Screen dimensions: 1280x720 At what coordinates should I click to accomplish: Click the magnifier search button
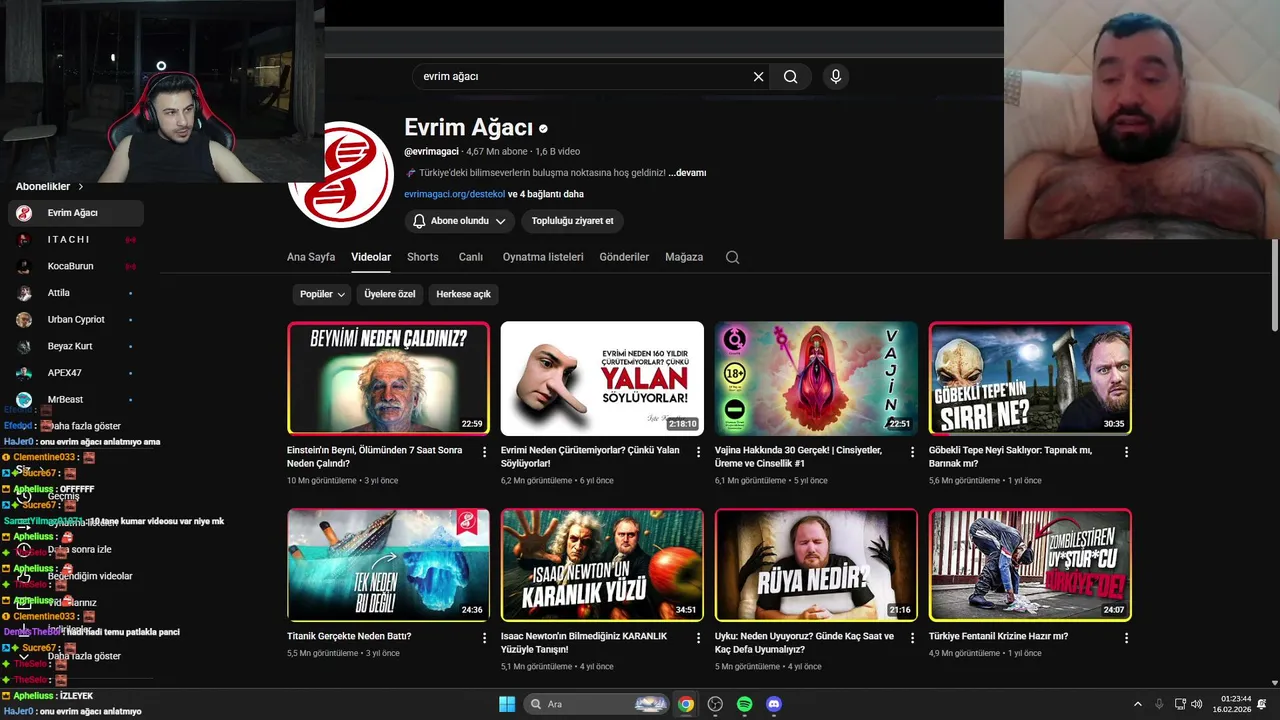(791, 77)
